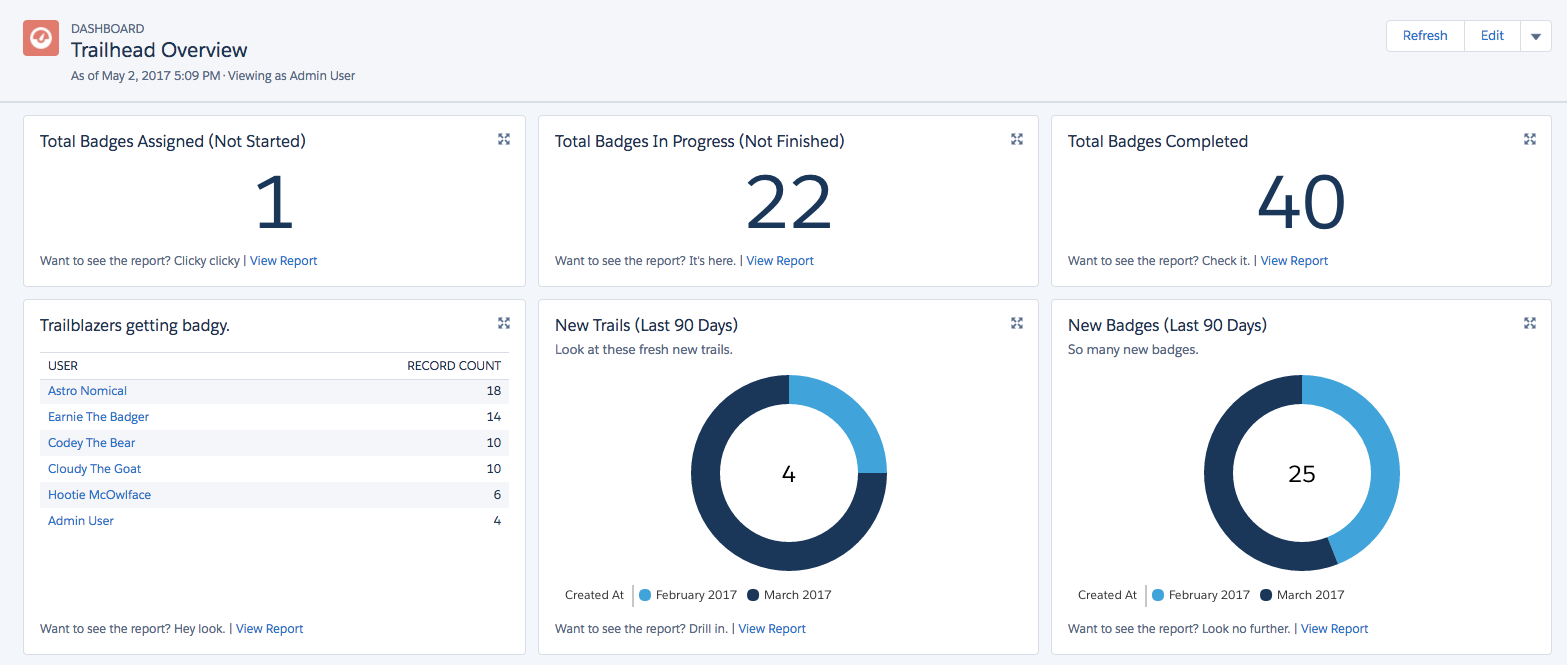Click the big number 1 metric
The width and height of the screenshot is (1567, 665).
tap(274, 203)
